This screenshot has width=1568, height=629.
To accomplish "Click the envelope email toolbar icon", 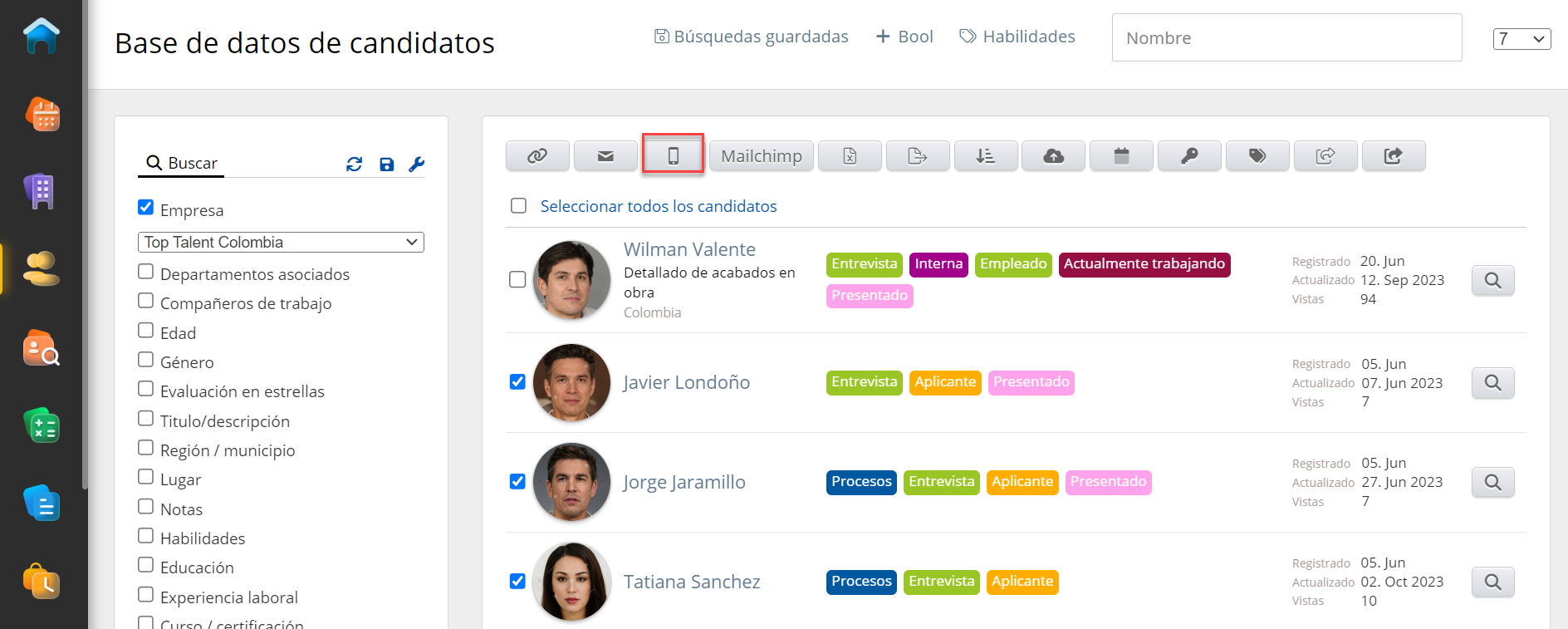I will click(x=605, y=155).
